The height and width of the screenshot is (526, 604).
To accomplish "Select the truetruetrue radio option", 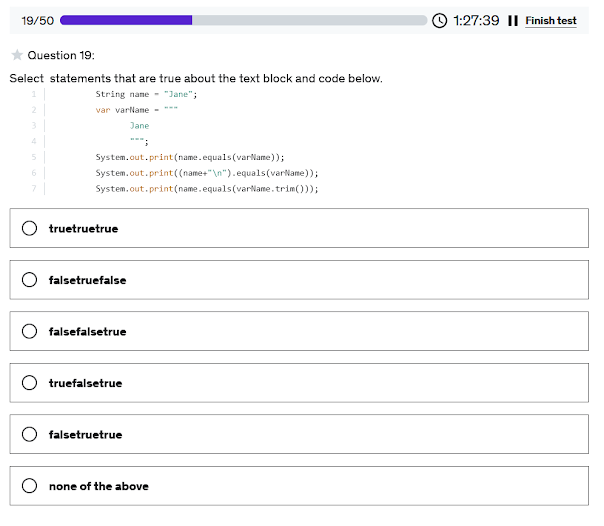I will click(x=29, y=228).
